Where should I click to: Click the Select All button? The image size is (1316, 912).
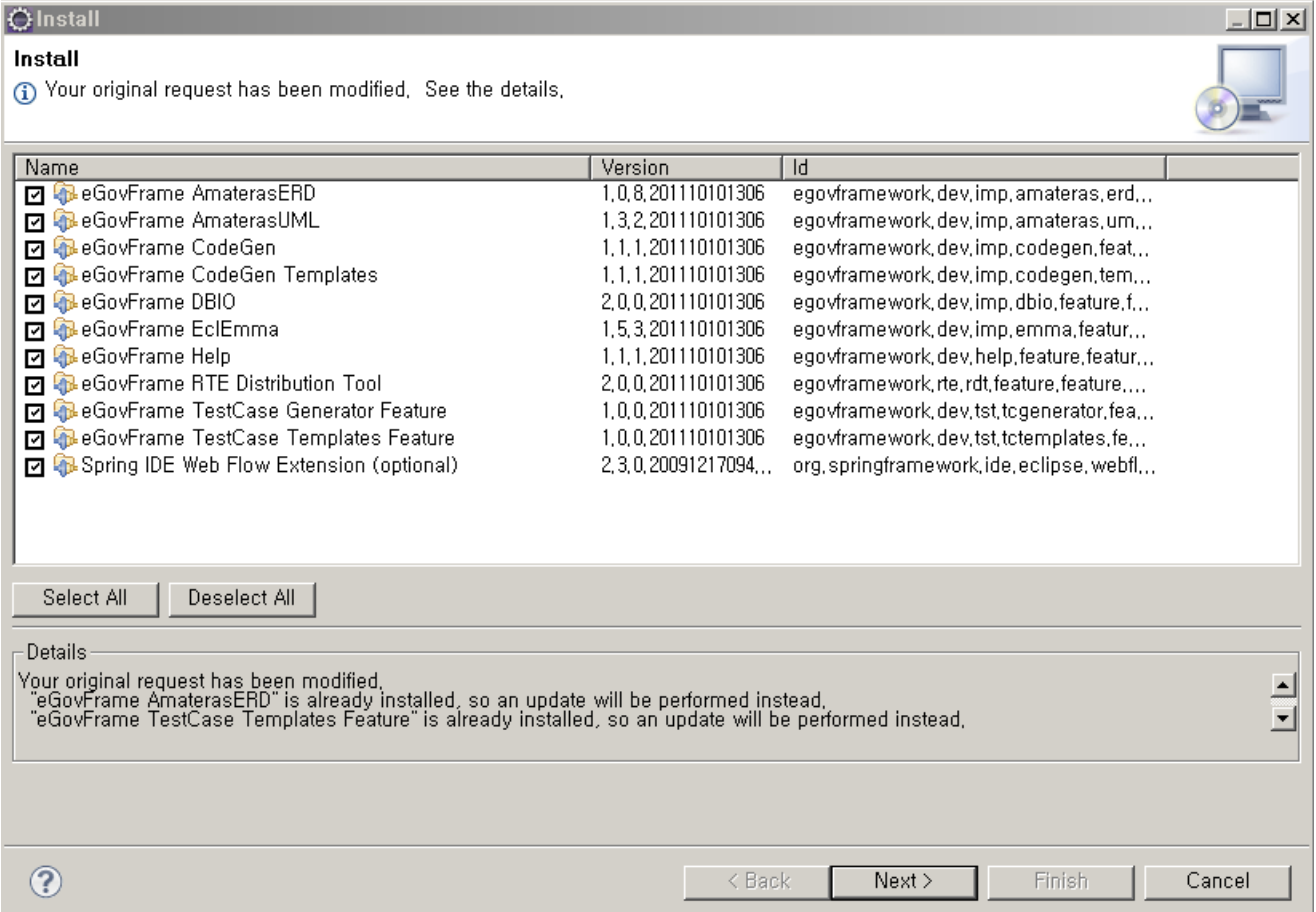(x=85, y=598)
